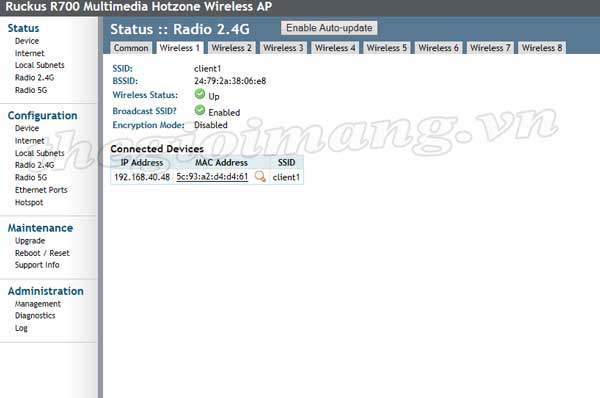Open the Wireless 2 tab
This screenshot has height=398, width=600.
tap(232, 48)
